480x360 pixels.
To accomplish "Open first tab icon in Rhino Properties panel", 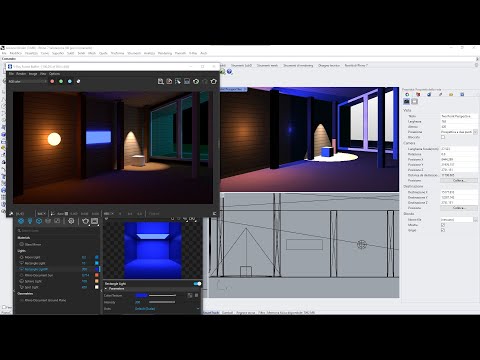I will tap(407, 95).
